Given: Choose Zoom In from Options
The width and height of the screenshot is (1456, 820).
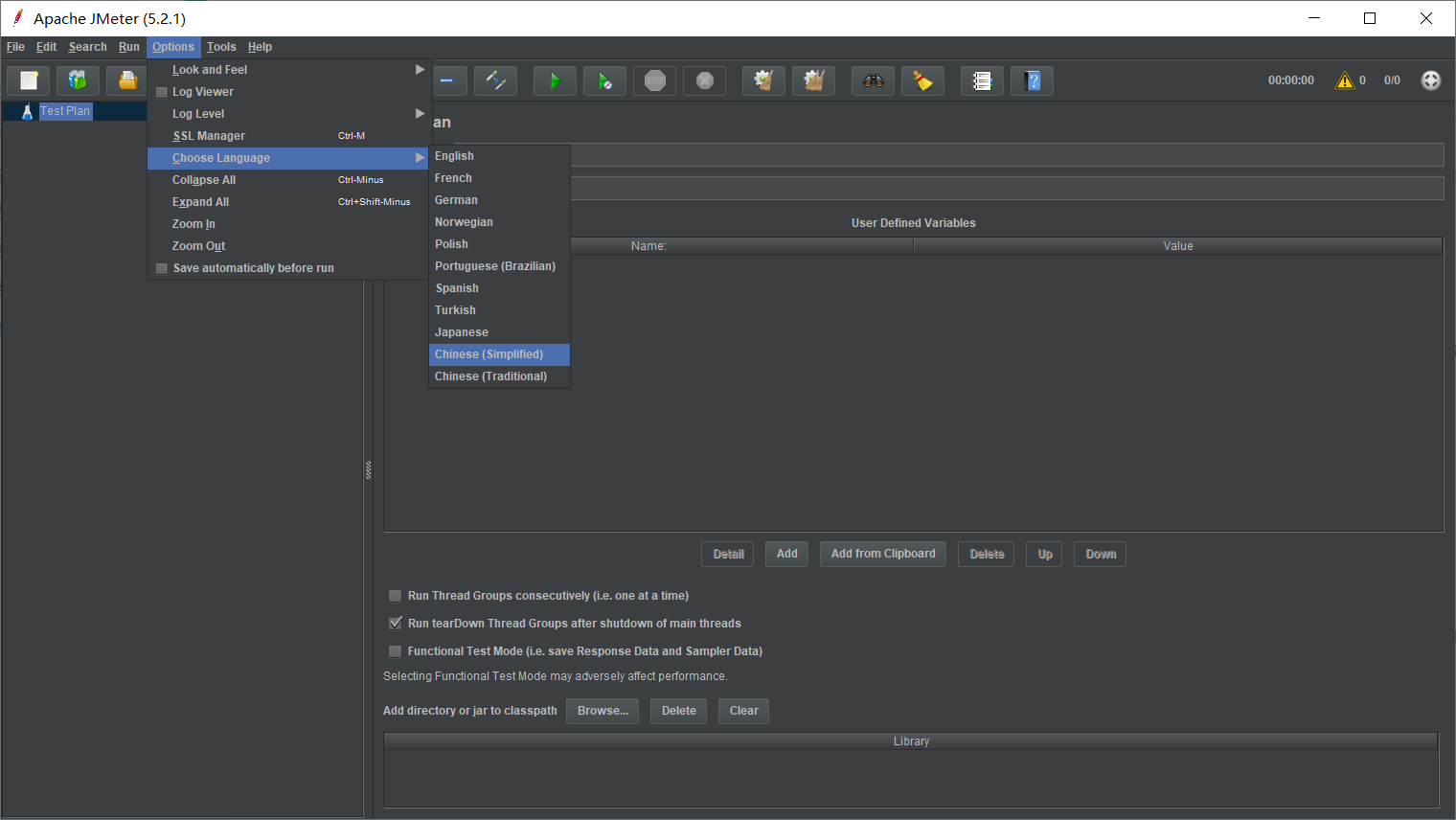Looking at the screenshot, I should tap(288, 224).
